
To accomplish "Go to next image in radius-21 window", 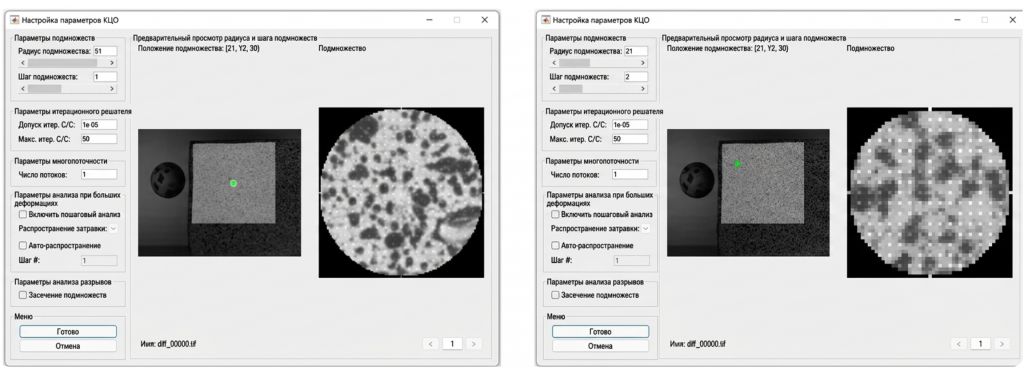I will (1002, 343).
